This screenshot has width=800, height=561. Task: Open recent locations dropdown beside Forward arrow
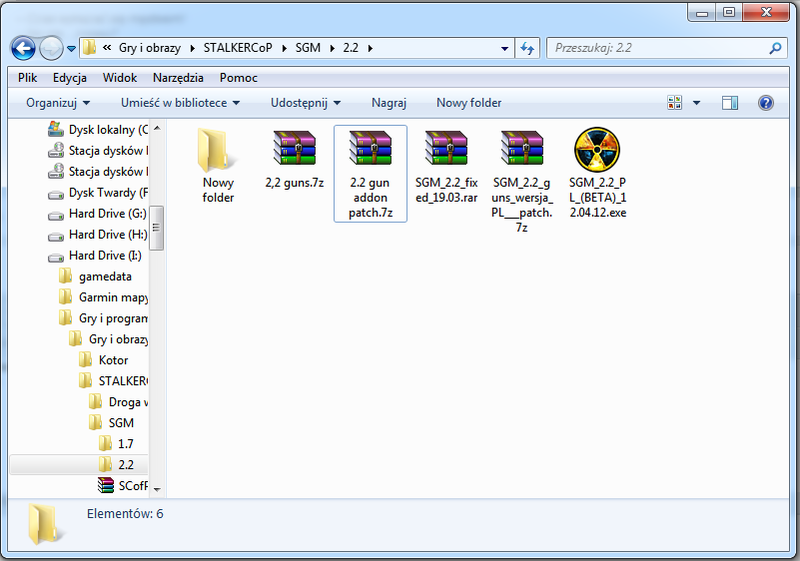71,49
